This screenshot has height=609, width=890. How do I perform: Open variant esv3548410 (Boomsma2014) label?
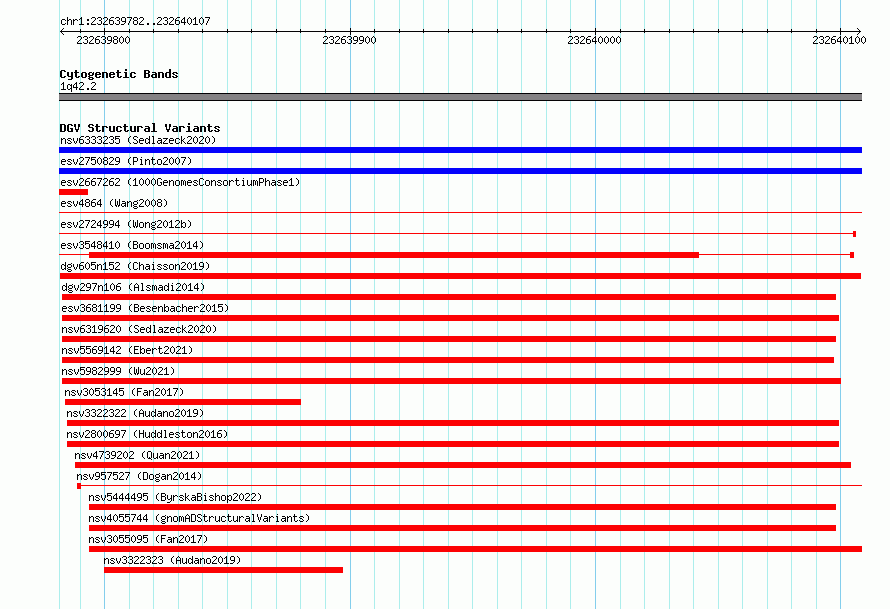(x=132, y=245)
